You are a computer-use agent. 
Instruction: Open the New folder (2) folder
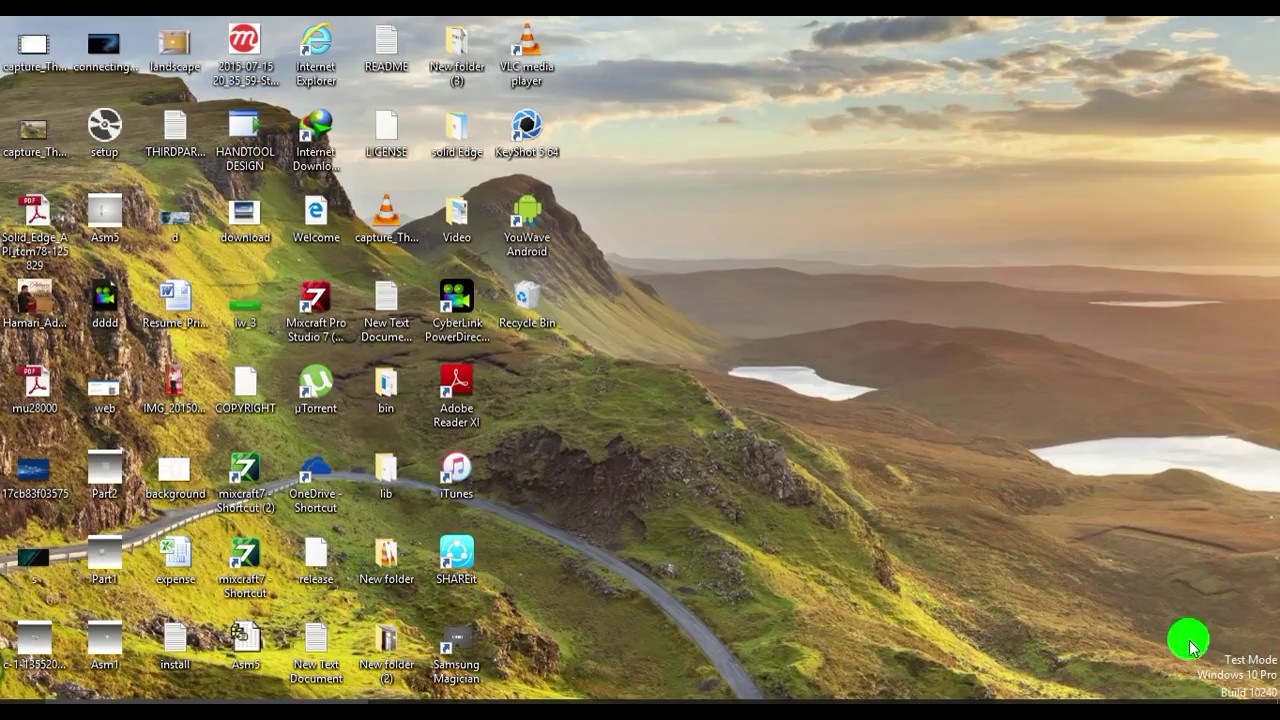click(386, 654)
